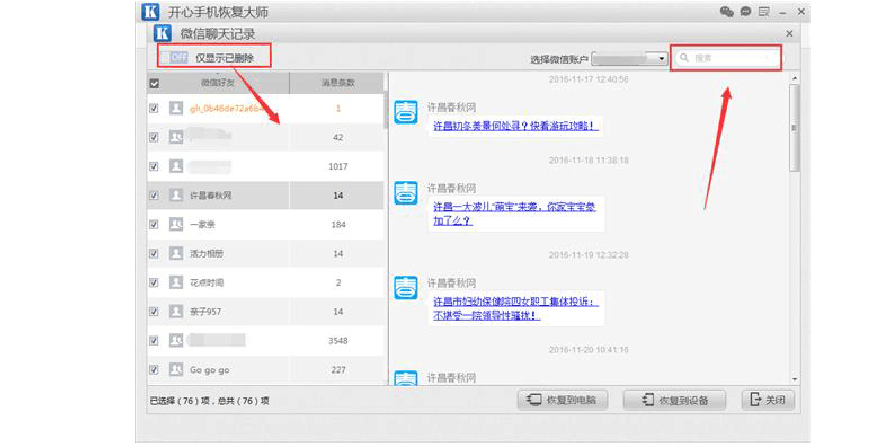The height and width of the screenshot is (443, 893).
Task: Uncheck the Go go go checkbox
Action: [153, 370]
